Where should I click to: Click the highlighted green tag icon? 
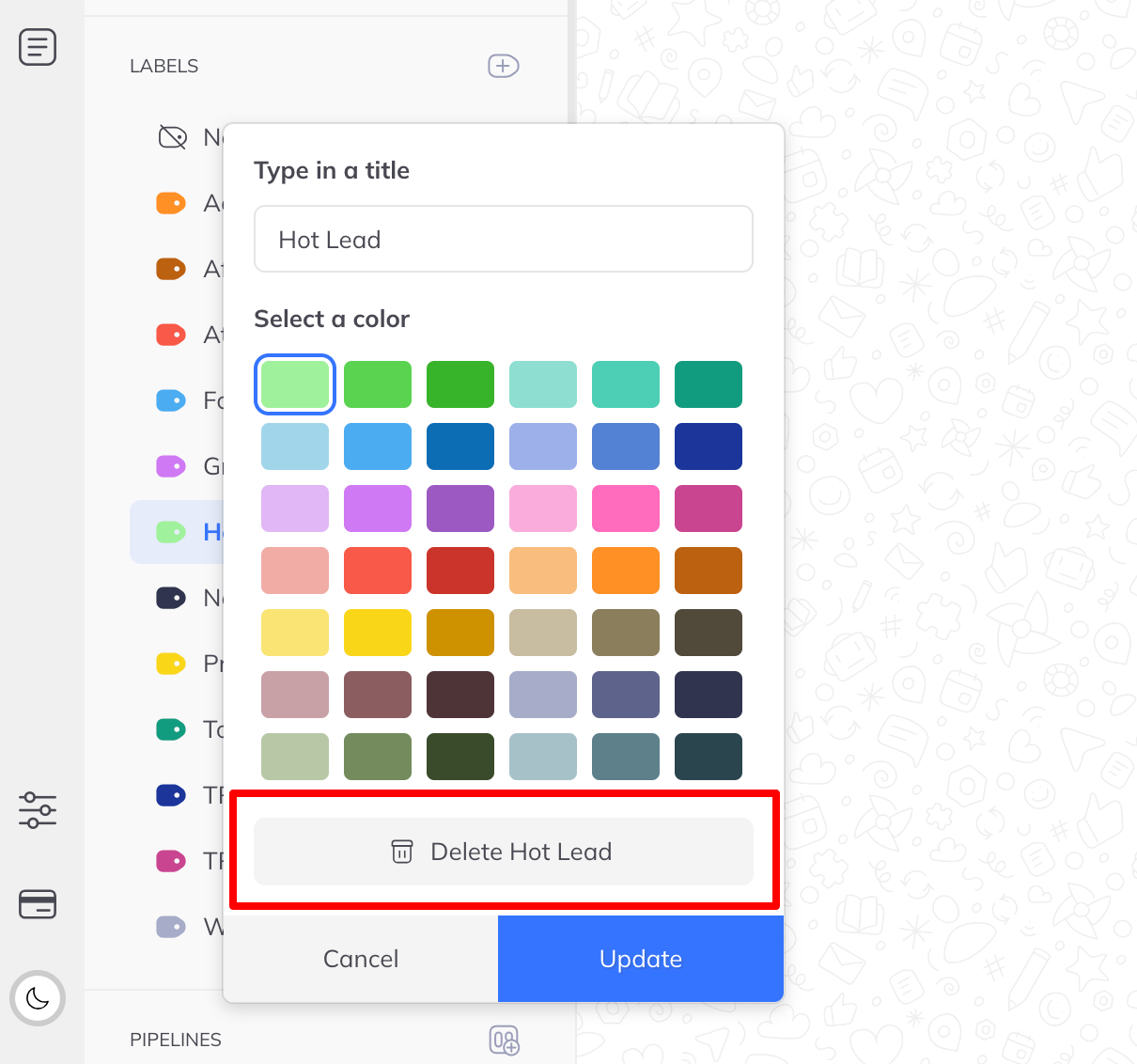tap(171, 532)
